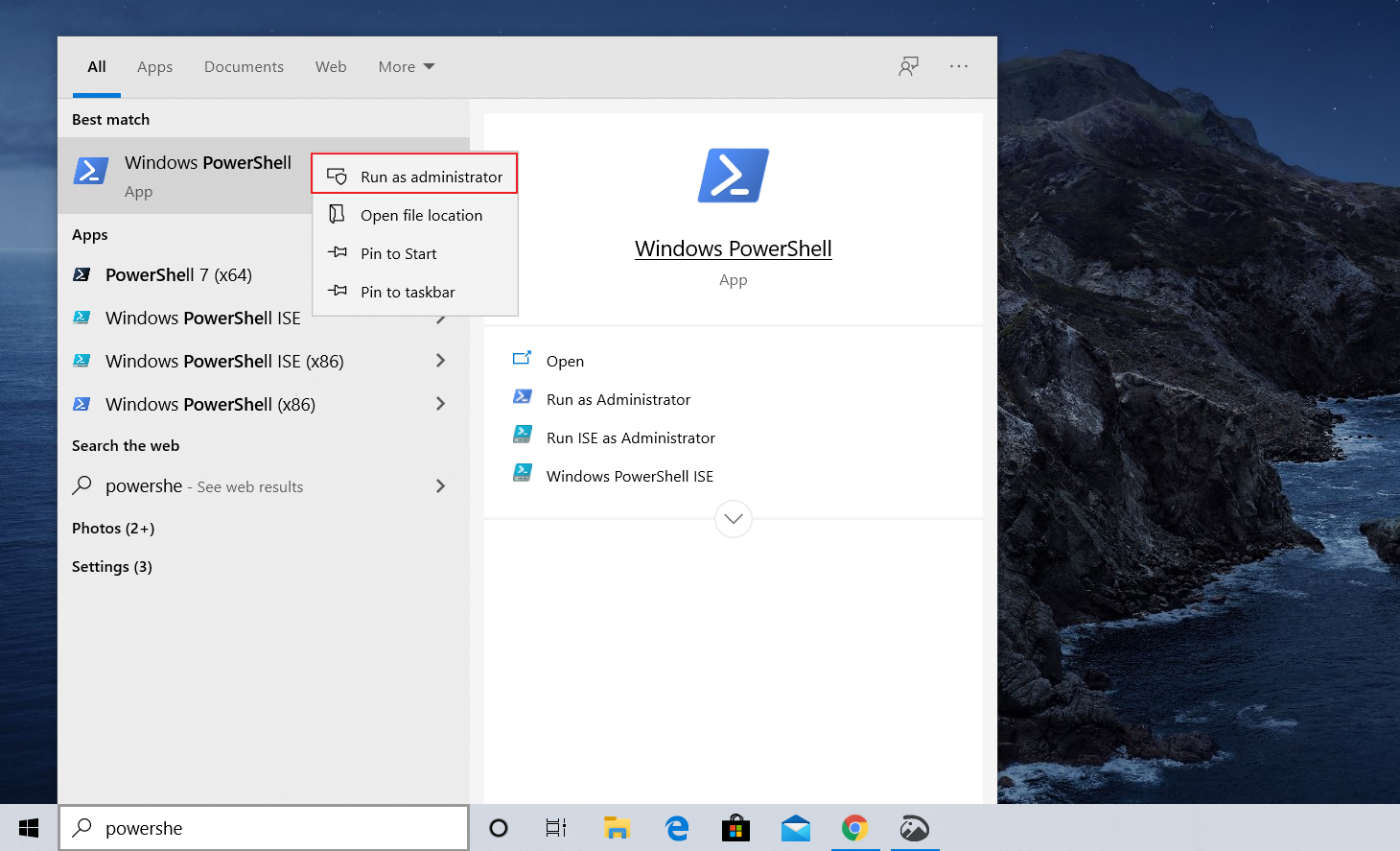Screen dimensions: 1400x851
Task: Select Windows PowerShell (x86) result
Action: point(264,404)
